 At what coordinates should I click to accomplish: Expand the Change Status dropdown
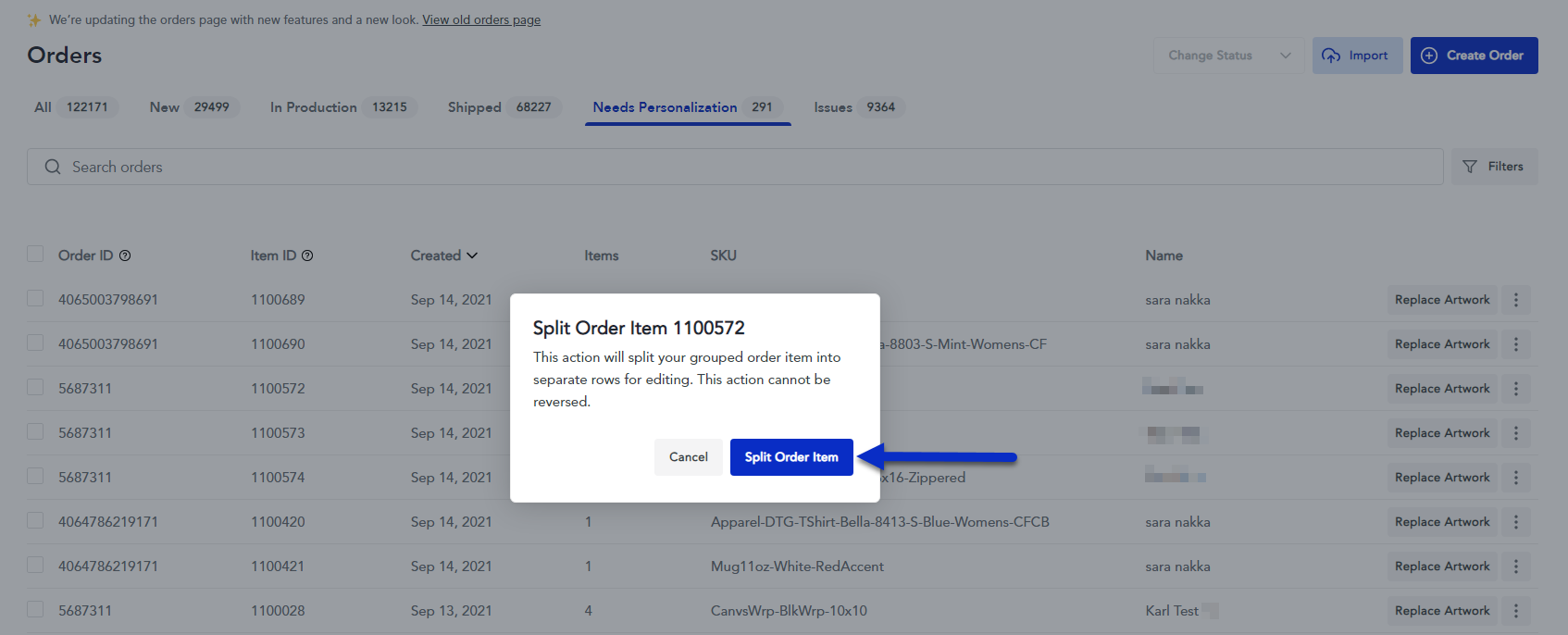[x=1228, y=56]
